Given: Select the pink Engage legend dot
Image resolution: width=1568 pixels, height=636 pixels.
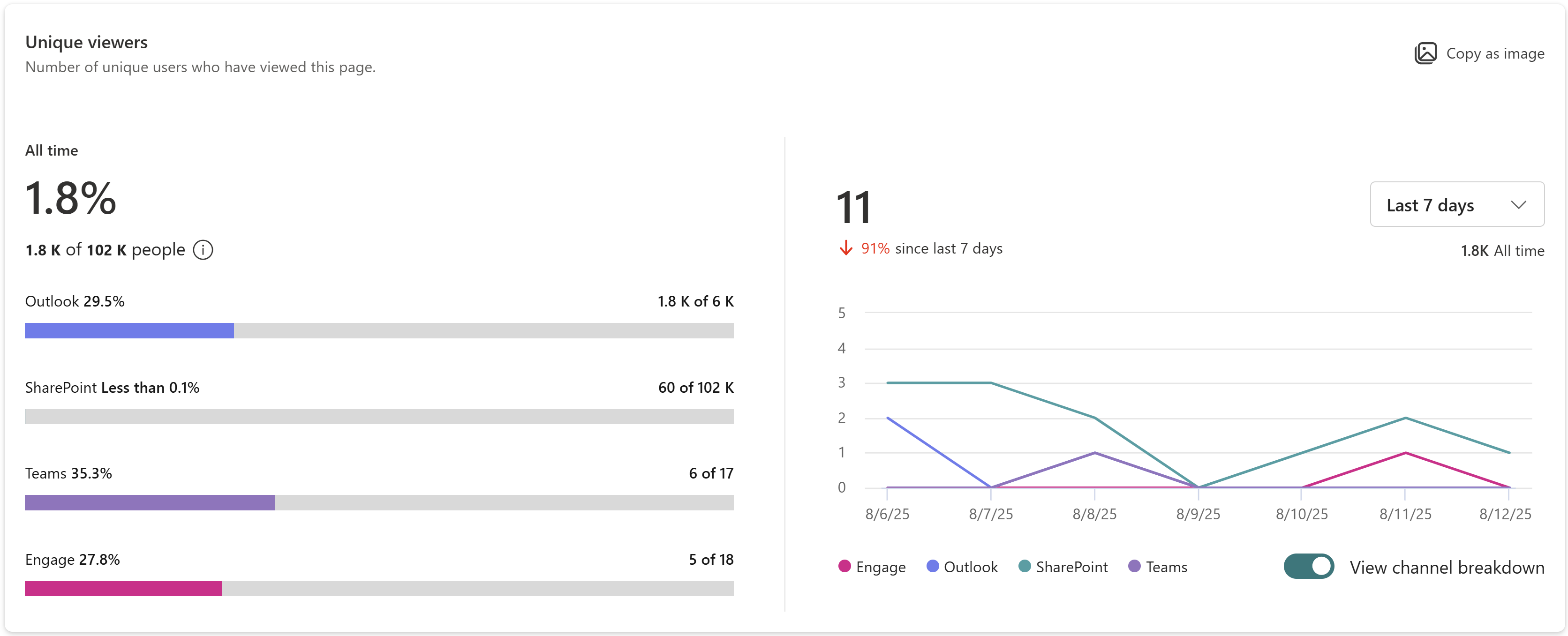Looking at the screenshot, I should (x=844, y=566).
